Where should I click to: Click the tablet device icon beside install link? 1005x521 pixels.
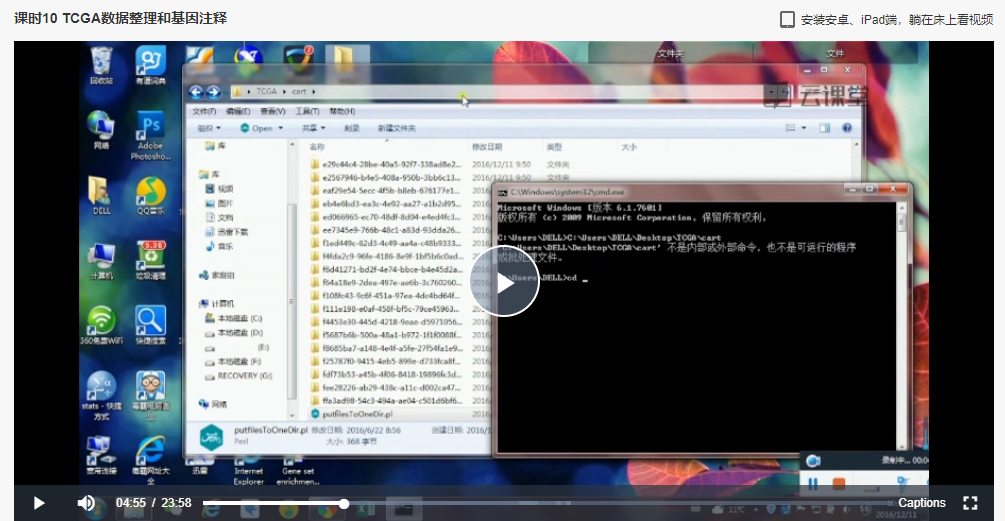click(x=787, y=19)
